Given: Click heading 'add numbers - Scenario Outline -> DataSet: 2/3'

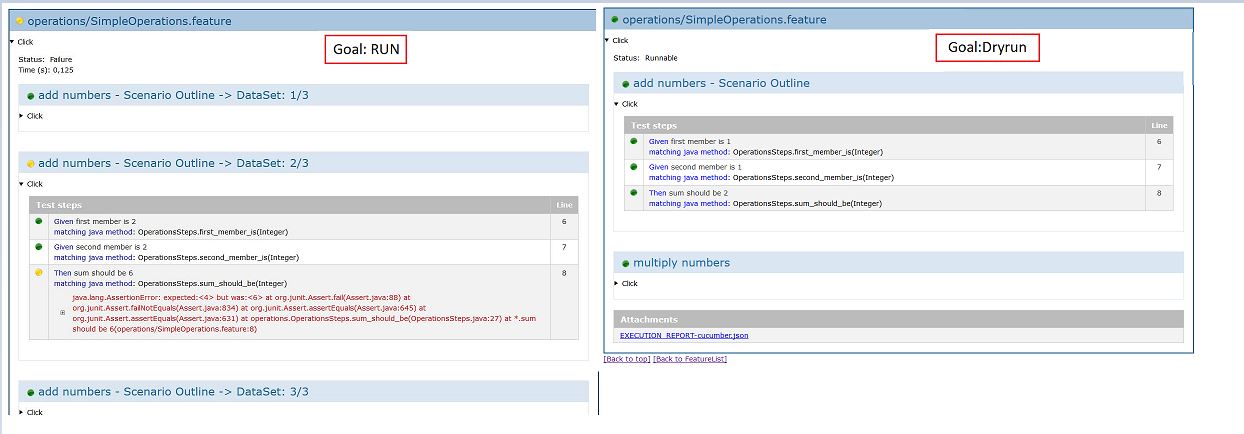Looking at the screenshot, I should pyautogui.click(x=173, y=163).
